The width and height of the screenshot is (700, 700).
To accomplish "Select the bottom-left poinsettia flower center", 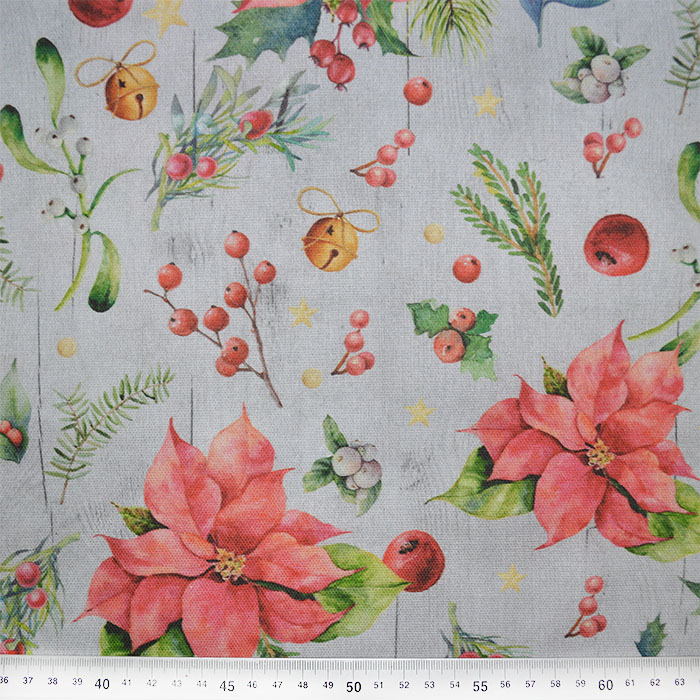I will click(229, 564).
